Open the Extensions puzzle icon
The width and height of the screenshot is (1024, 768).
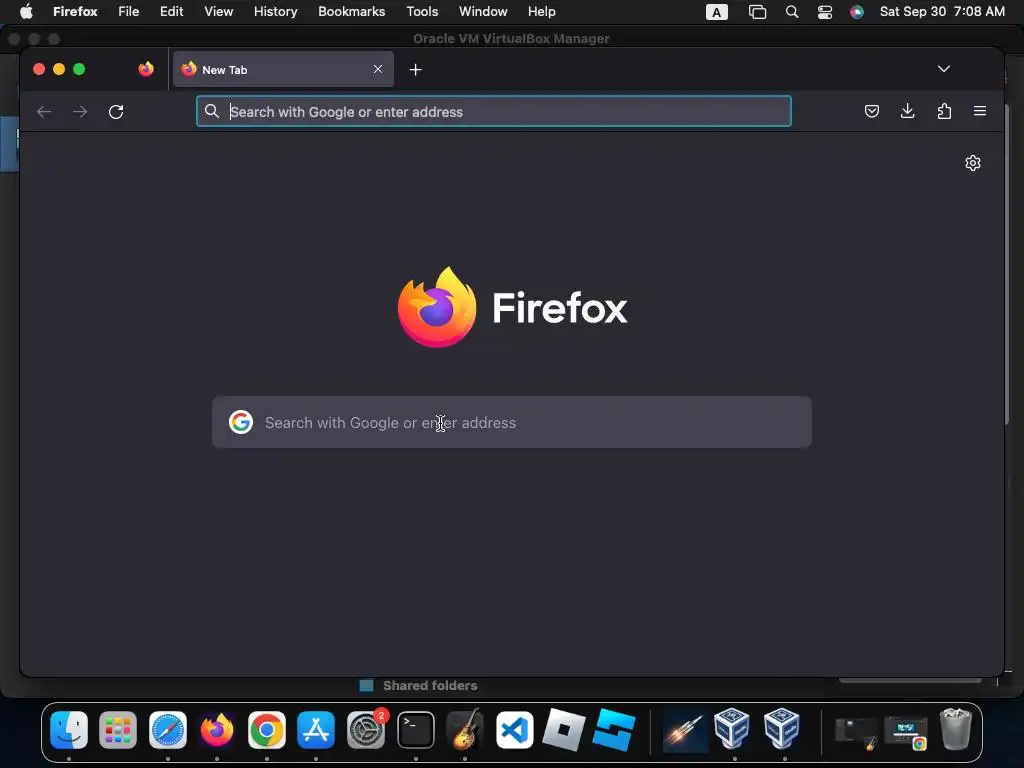pos(944,111)
